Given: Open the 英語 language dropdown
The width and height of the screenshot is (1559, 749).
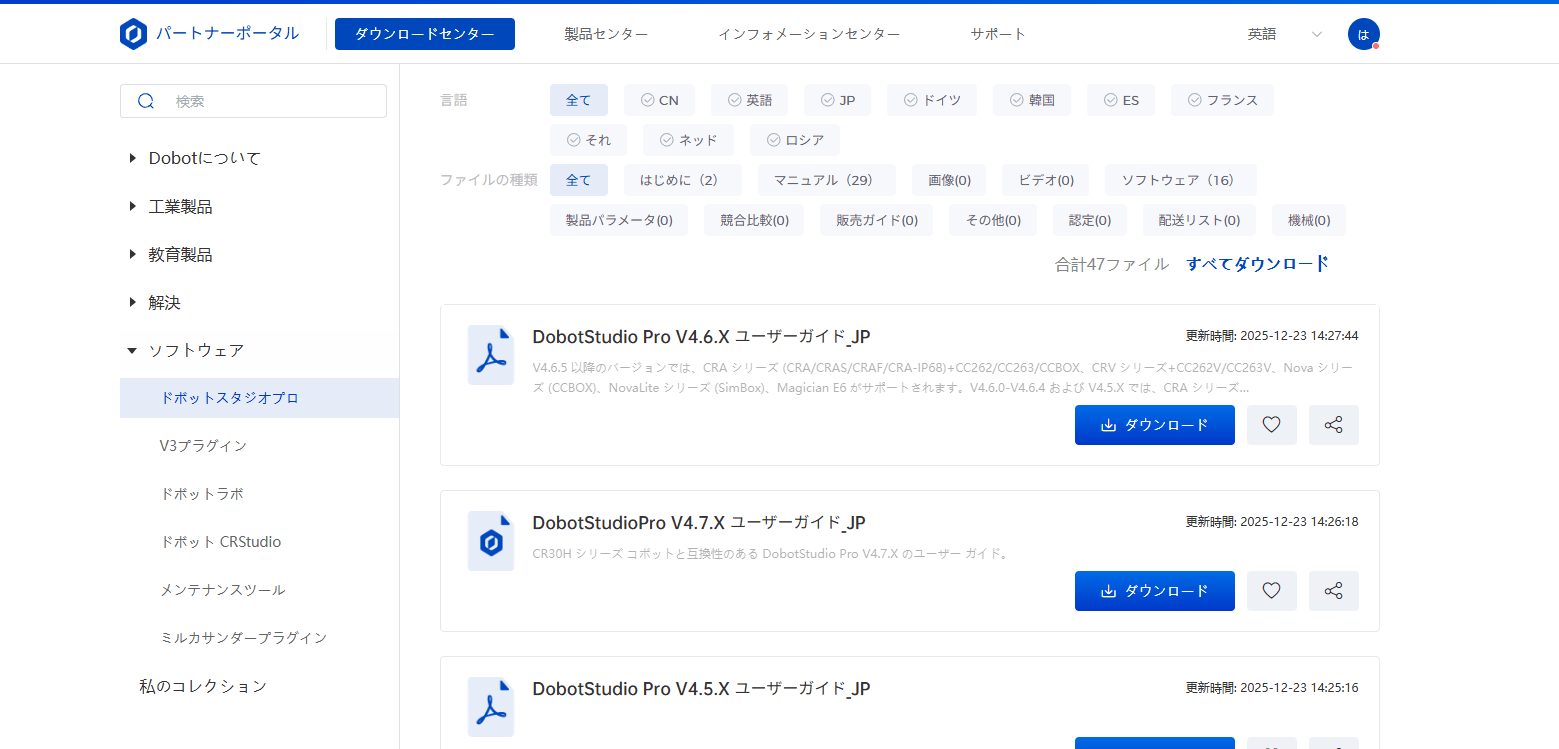Looking at the screenshot, I should 1285,34.
